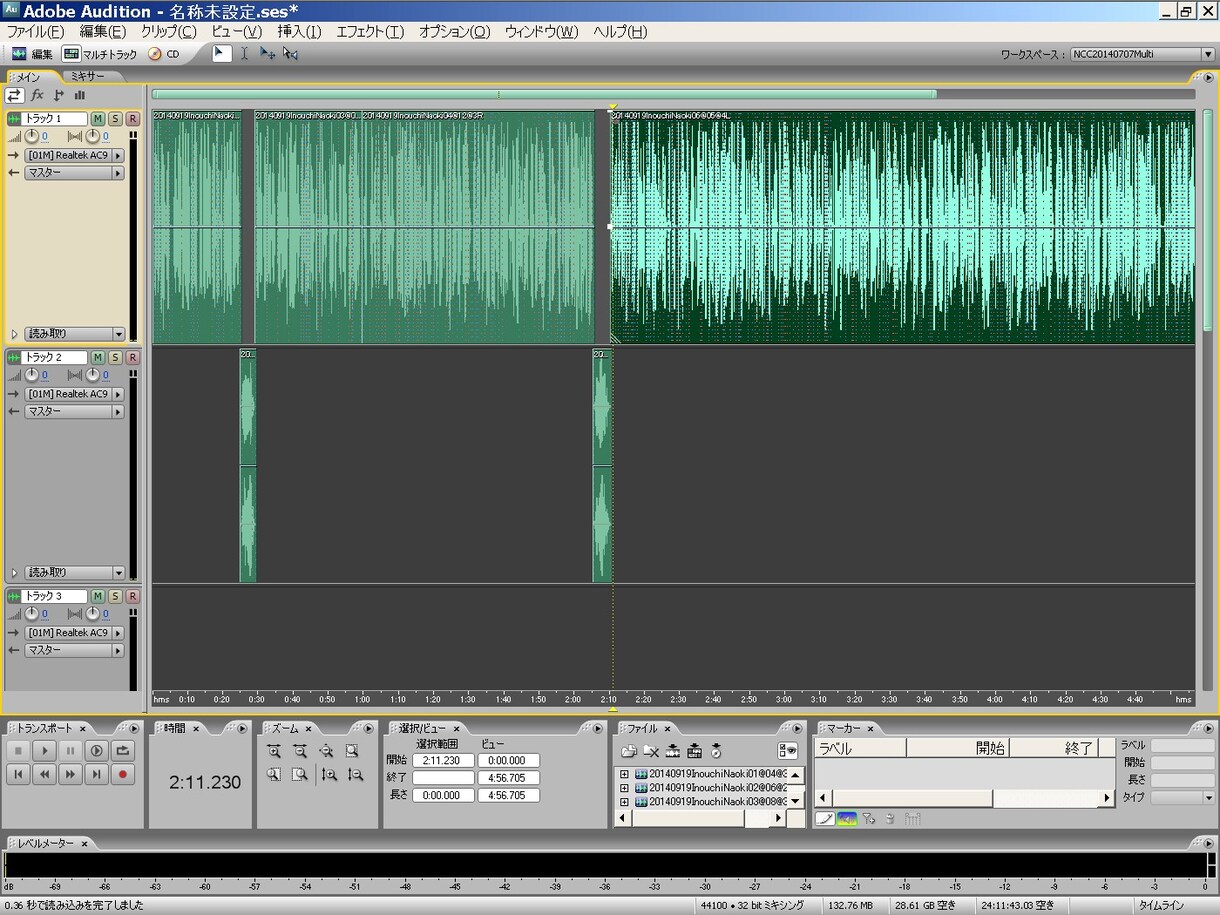The image size is (1220, 915).
Task: Open the ウィンドウ(W) menu
Action: click(541, 32)
